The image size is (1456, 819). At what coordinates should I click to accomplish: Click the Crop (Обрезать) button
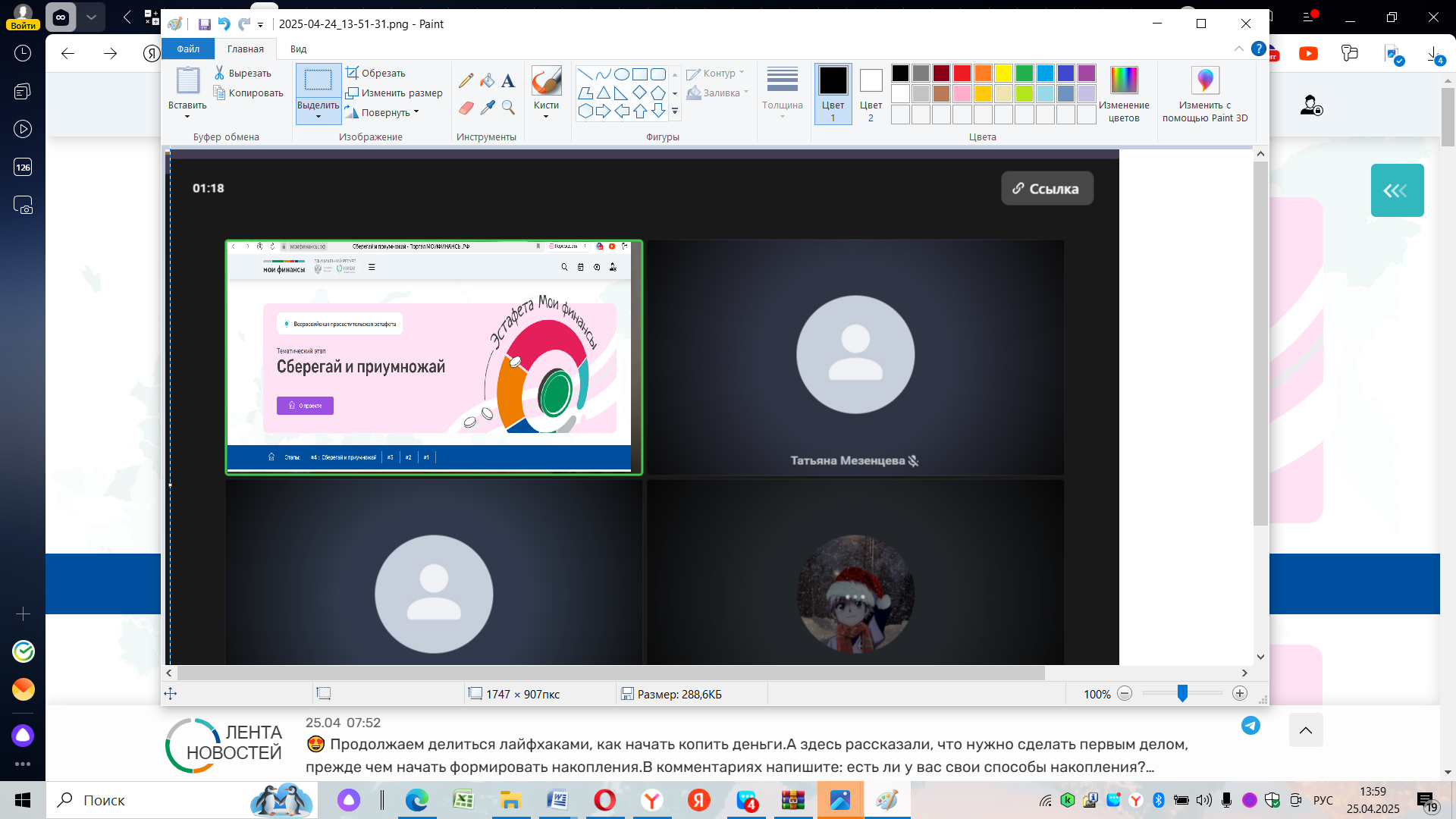click(x=376, y=73)
